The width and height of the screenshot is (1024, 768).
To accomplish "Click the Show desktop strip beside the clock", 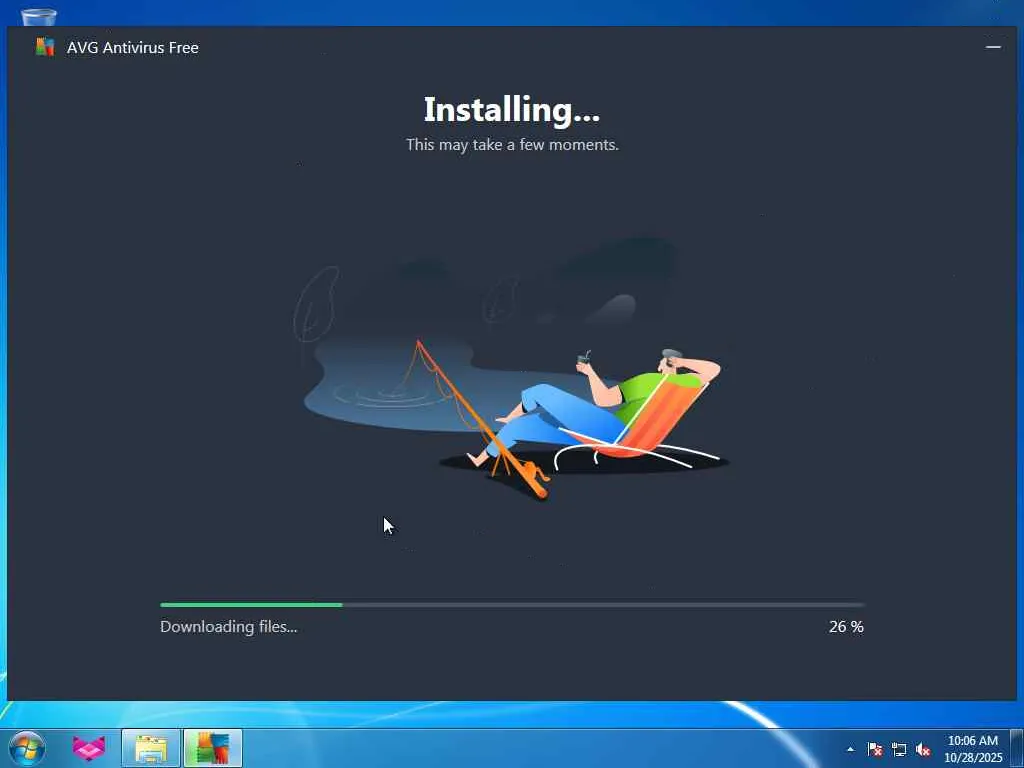I will 1017,748.
